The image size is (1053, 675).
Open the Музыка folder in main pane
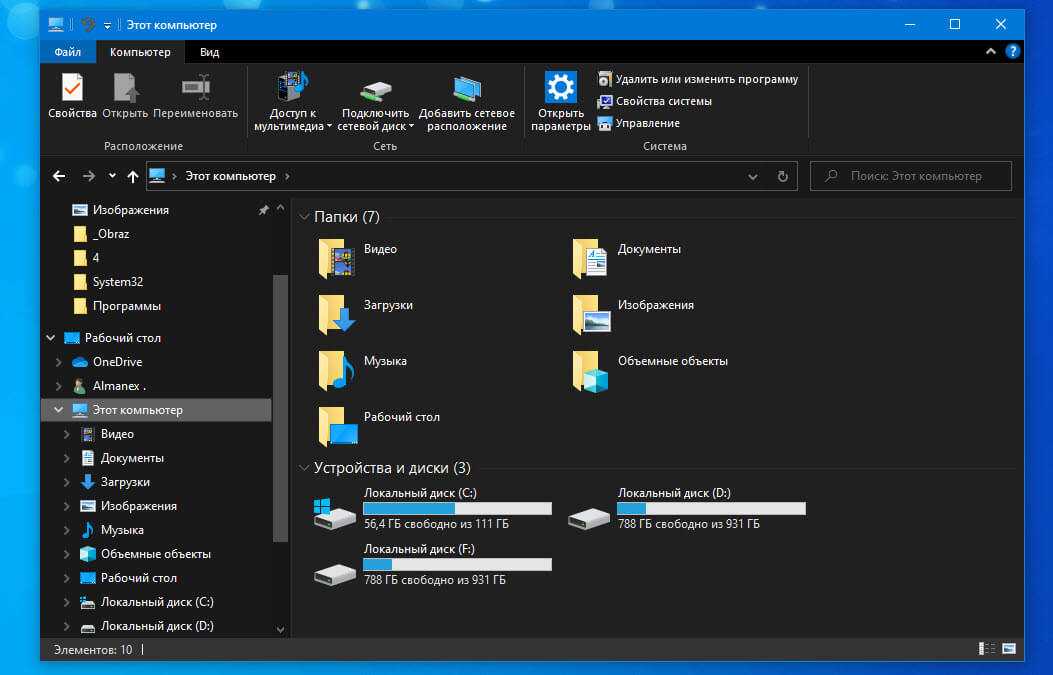tap(337, 368)
